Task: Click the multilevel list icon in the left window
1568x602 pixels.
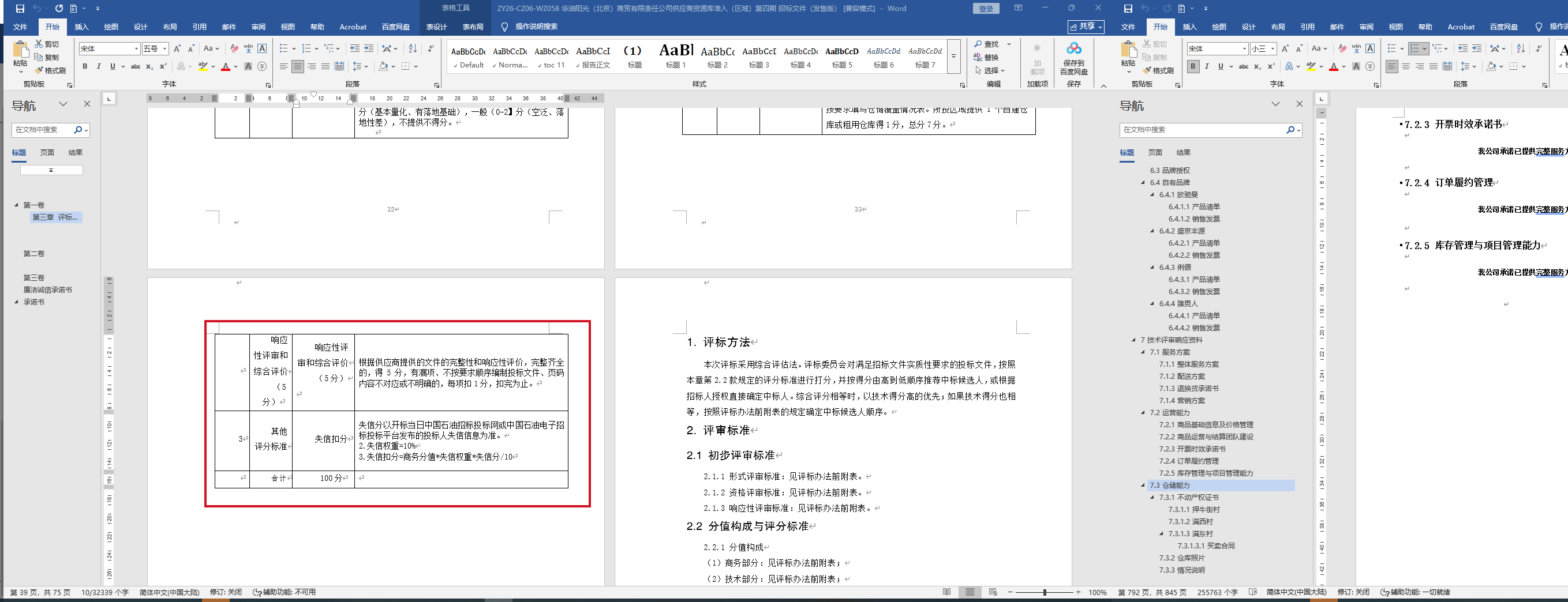Action: pos(330,48)
